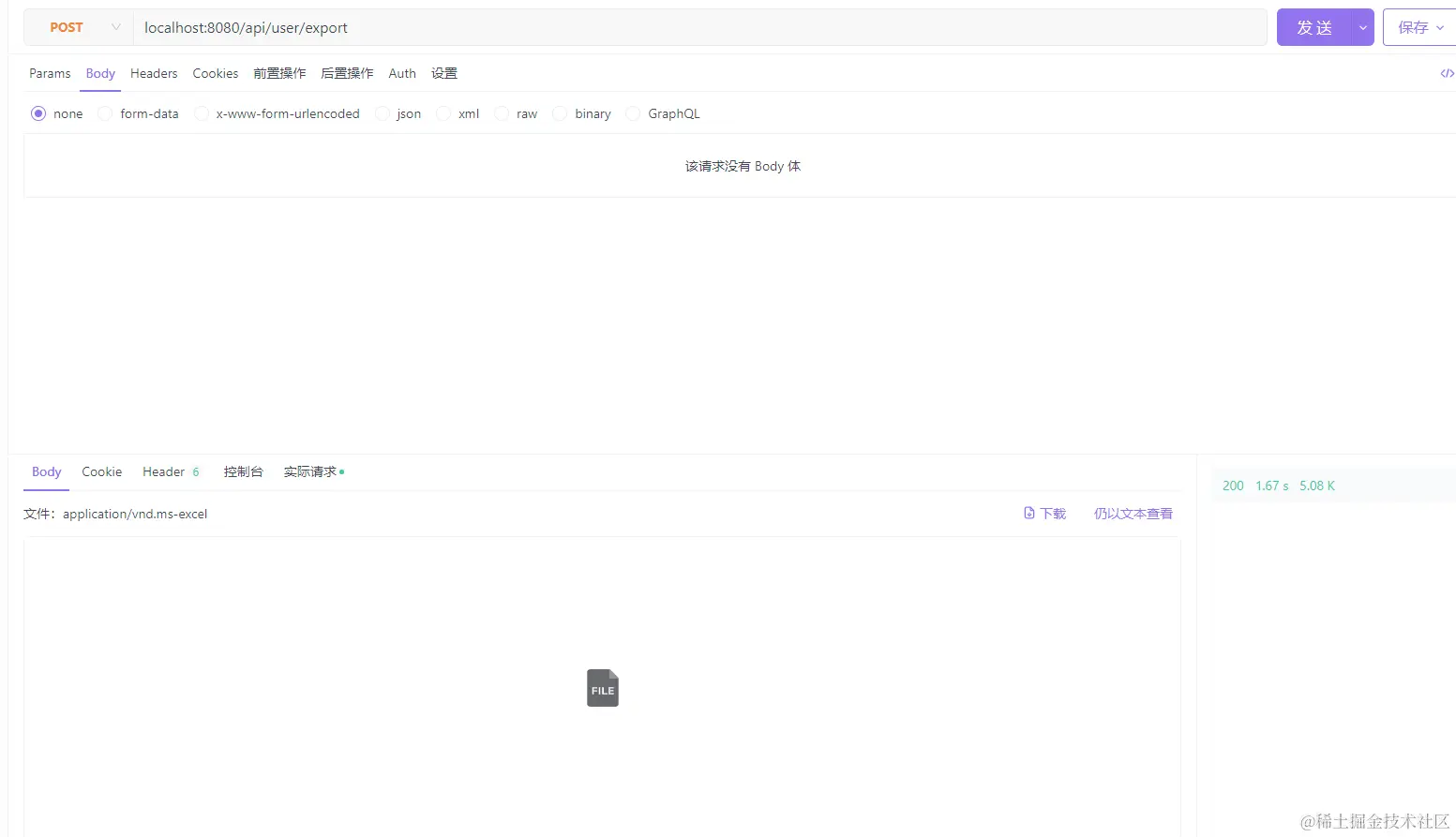Viewport: 1456px width, 837px height.
Task: Open the 实际请求 actual request tab
Action: [x=308, y=471]
